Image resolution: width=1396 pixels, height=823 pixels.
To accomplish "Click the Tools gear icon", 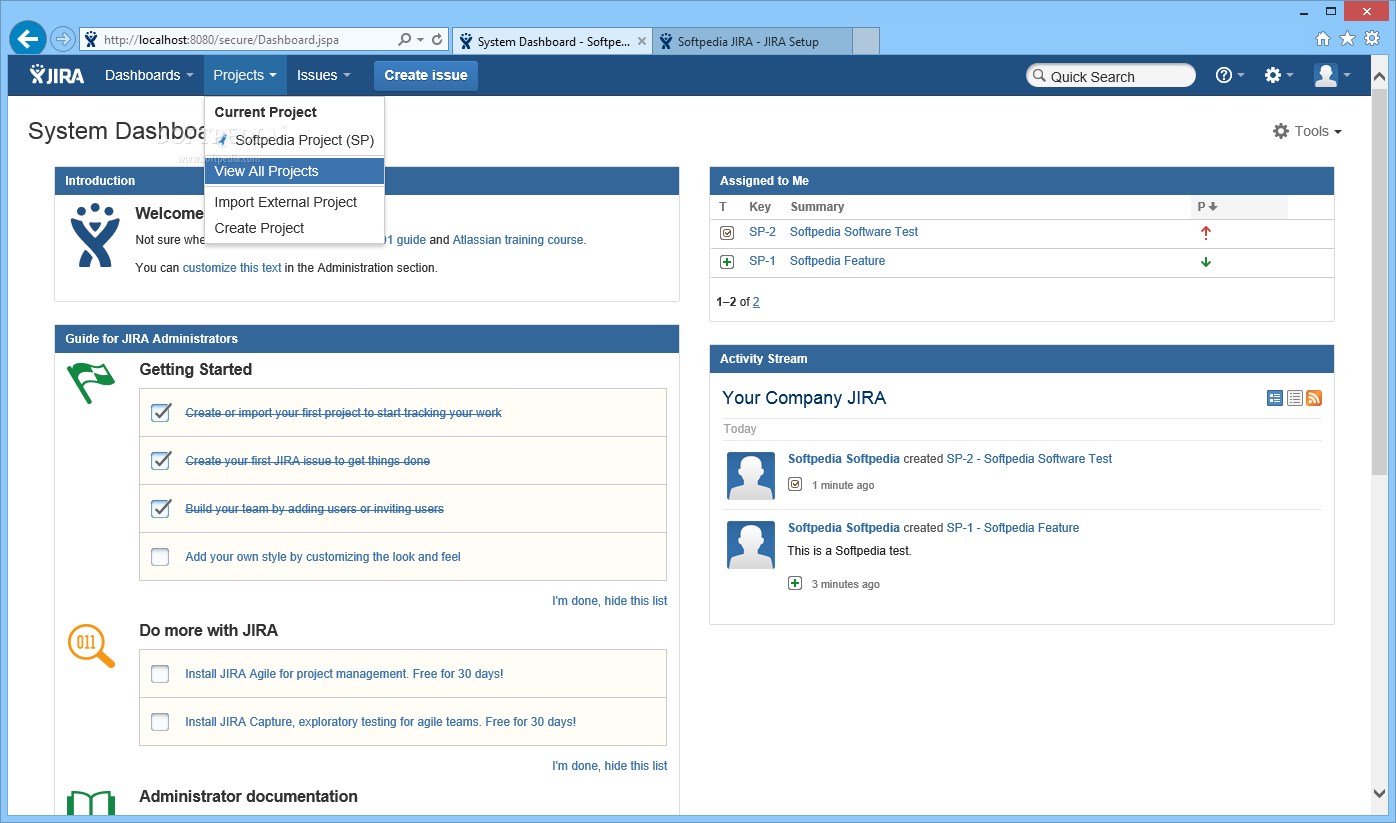I will coord(1281,131).
